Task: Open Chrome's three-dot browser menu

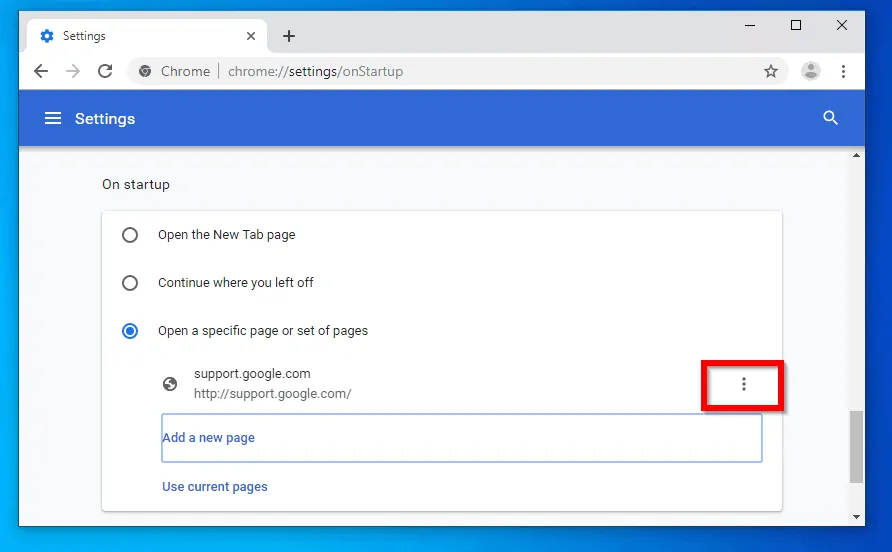Action: click(844, 71)
